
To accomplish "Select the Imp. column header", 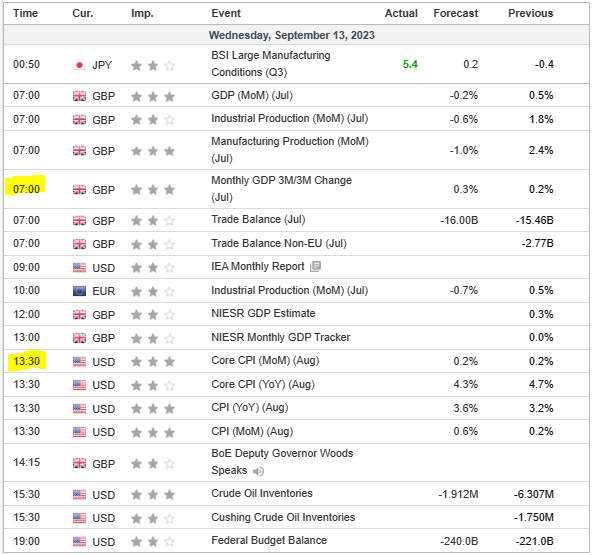I will point(142,13).
